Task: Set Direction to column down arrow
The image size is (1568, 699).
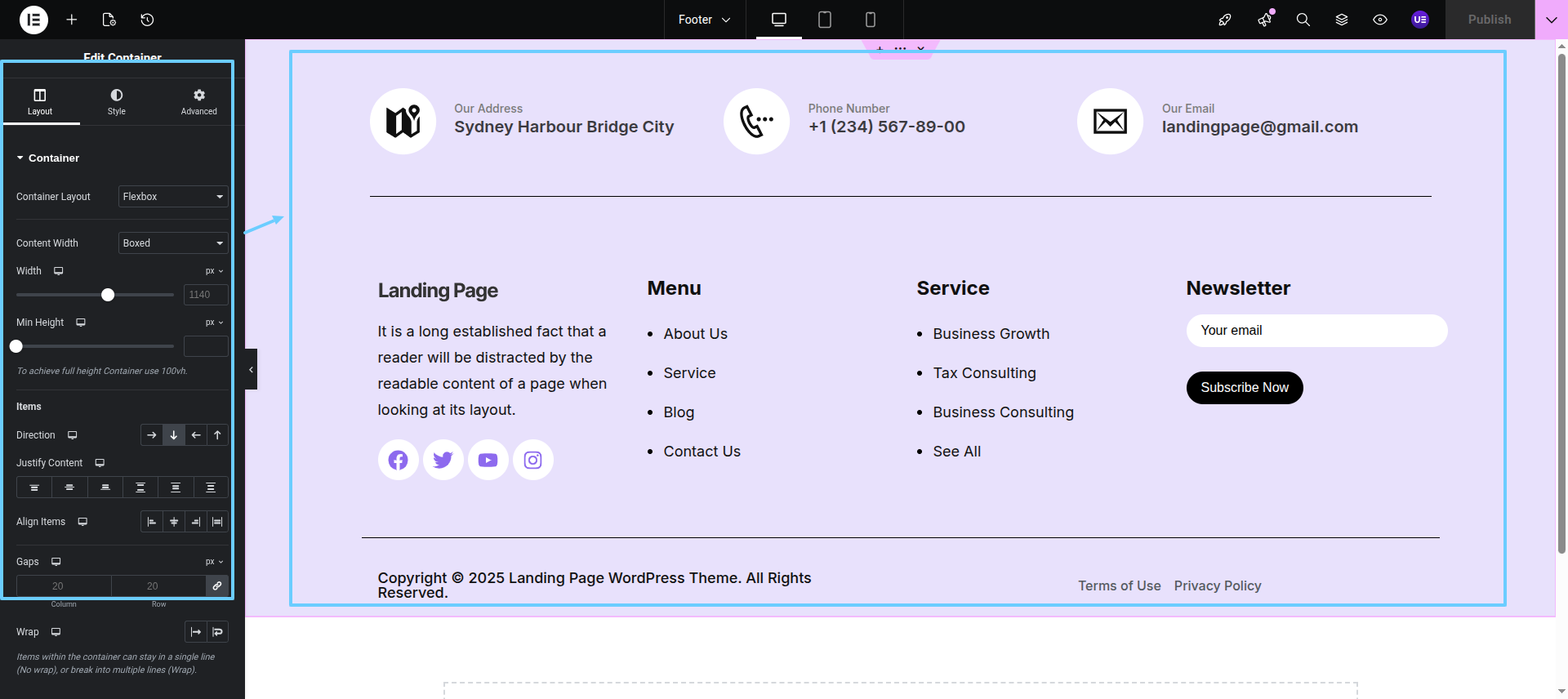Action: pyautogui.click(x=173, y=435)
